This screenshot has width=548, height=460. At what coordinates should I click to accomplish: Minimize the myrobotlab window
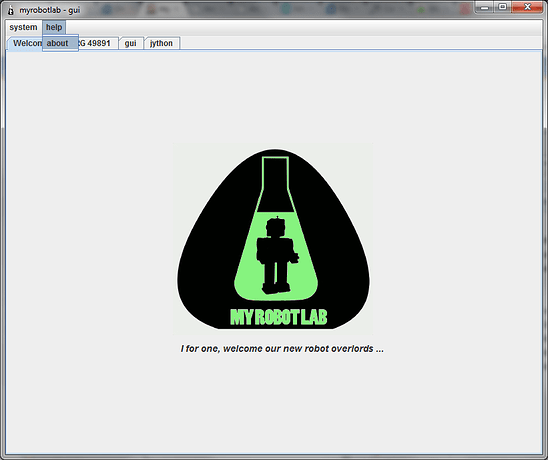coord(484,7)
